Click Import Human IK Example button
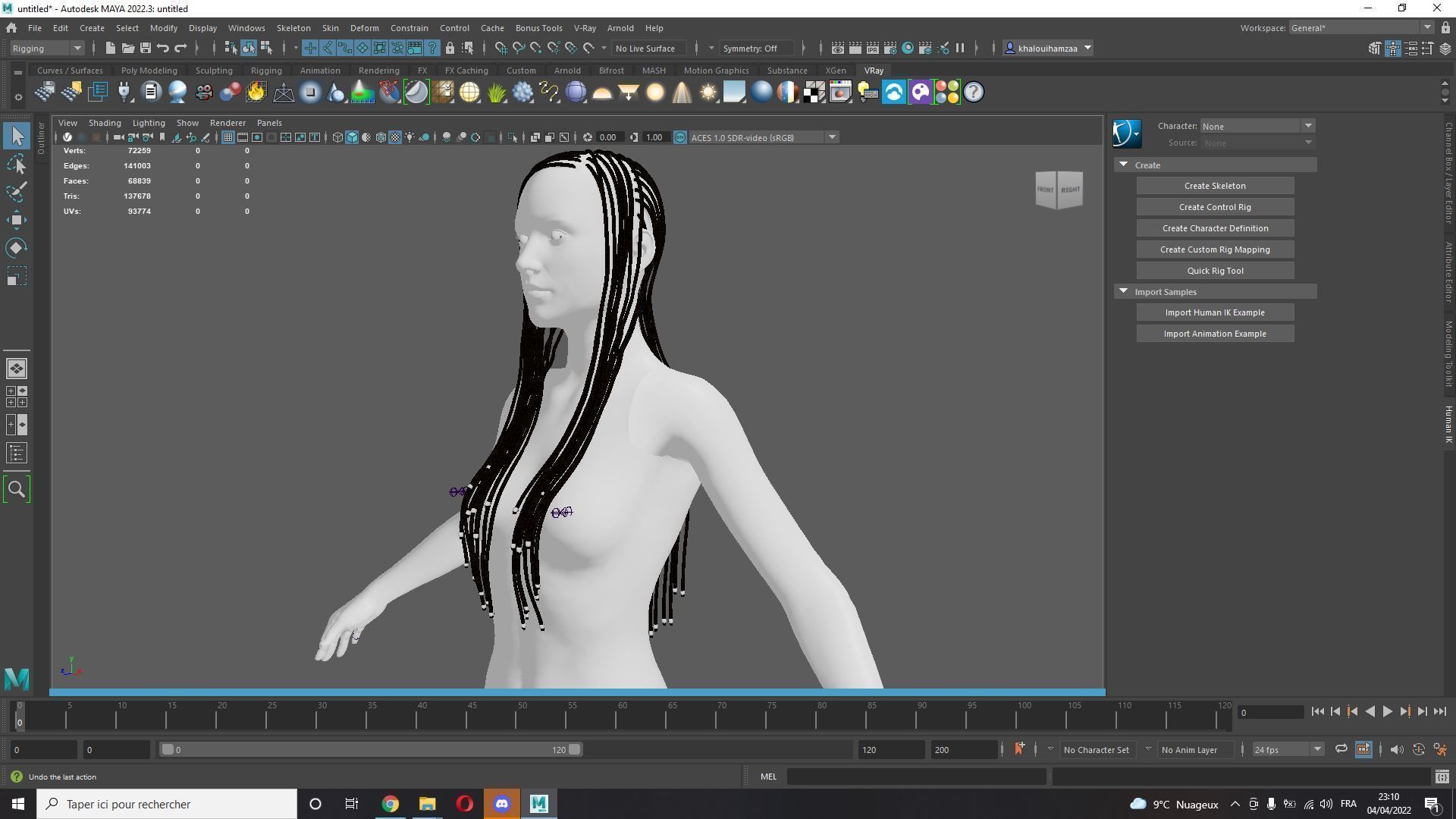This screenshot has width=1456, height=819. (x=1215, y=312)
